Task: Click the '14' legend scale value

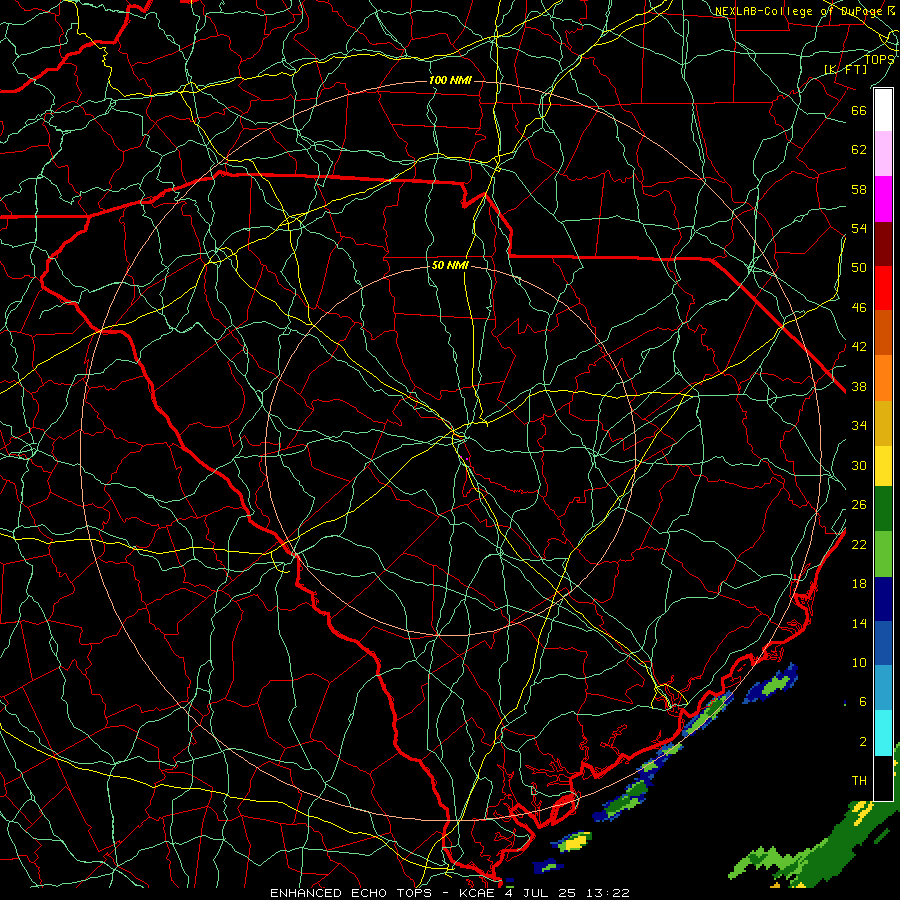Action: click(859, 623)
